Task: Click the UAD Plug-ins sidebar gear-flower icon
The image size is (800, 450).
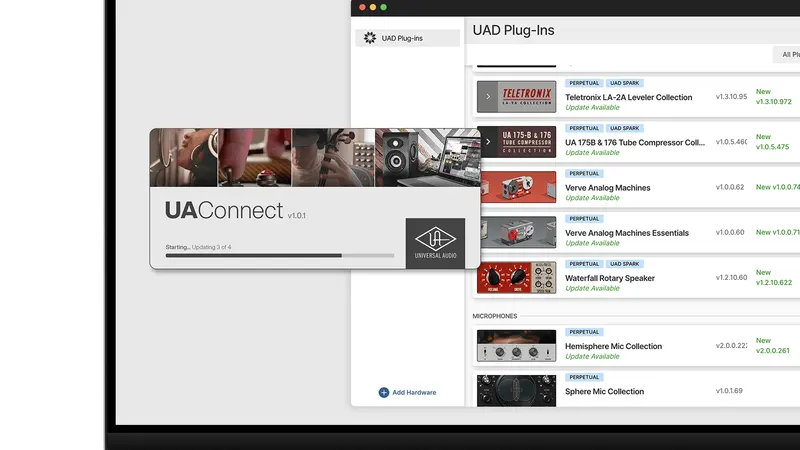Action: (370, 38)
